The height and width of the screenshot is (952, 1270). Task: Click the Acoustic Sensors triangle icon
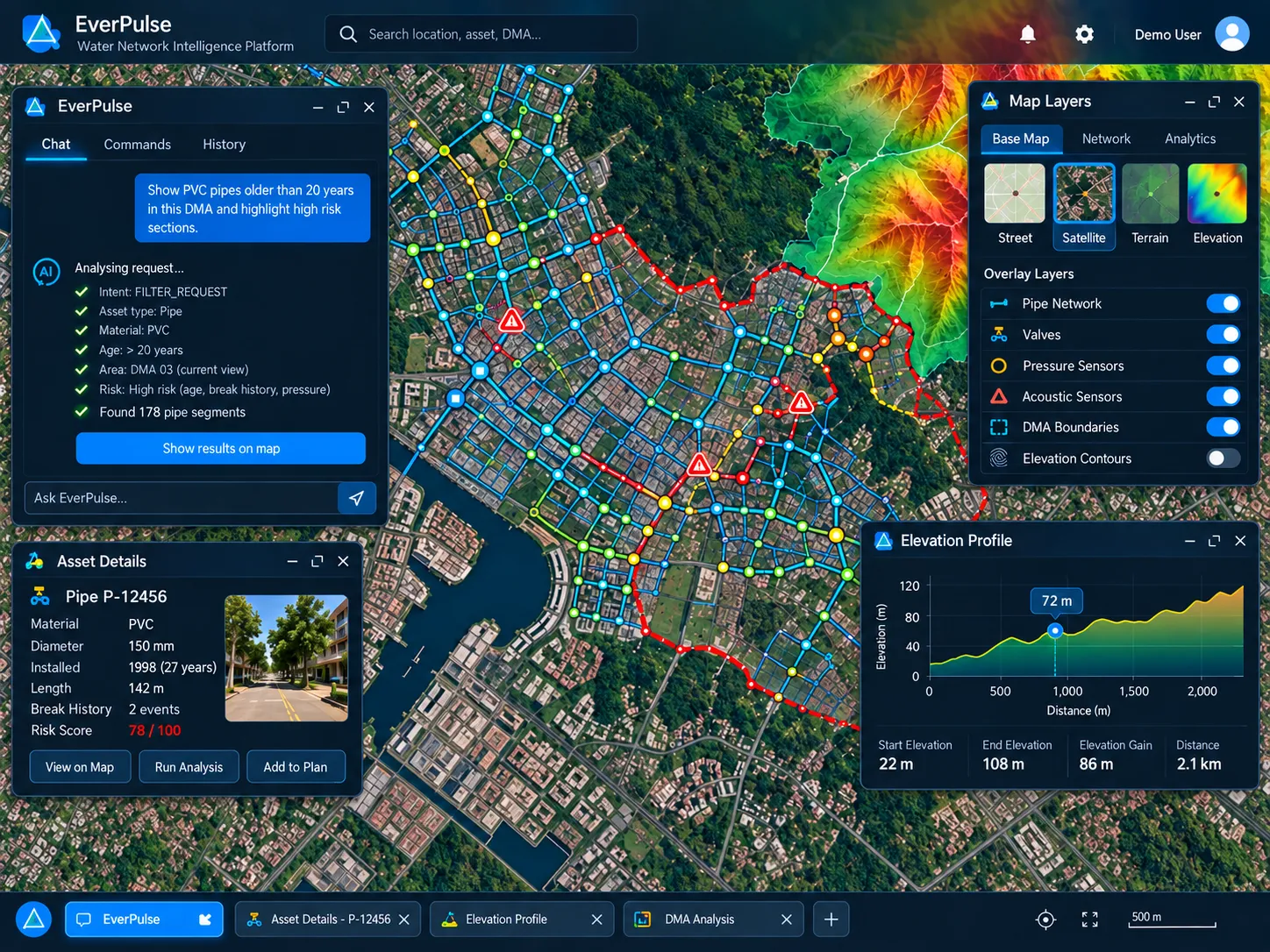pos(999,396)
